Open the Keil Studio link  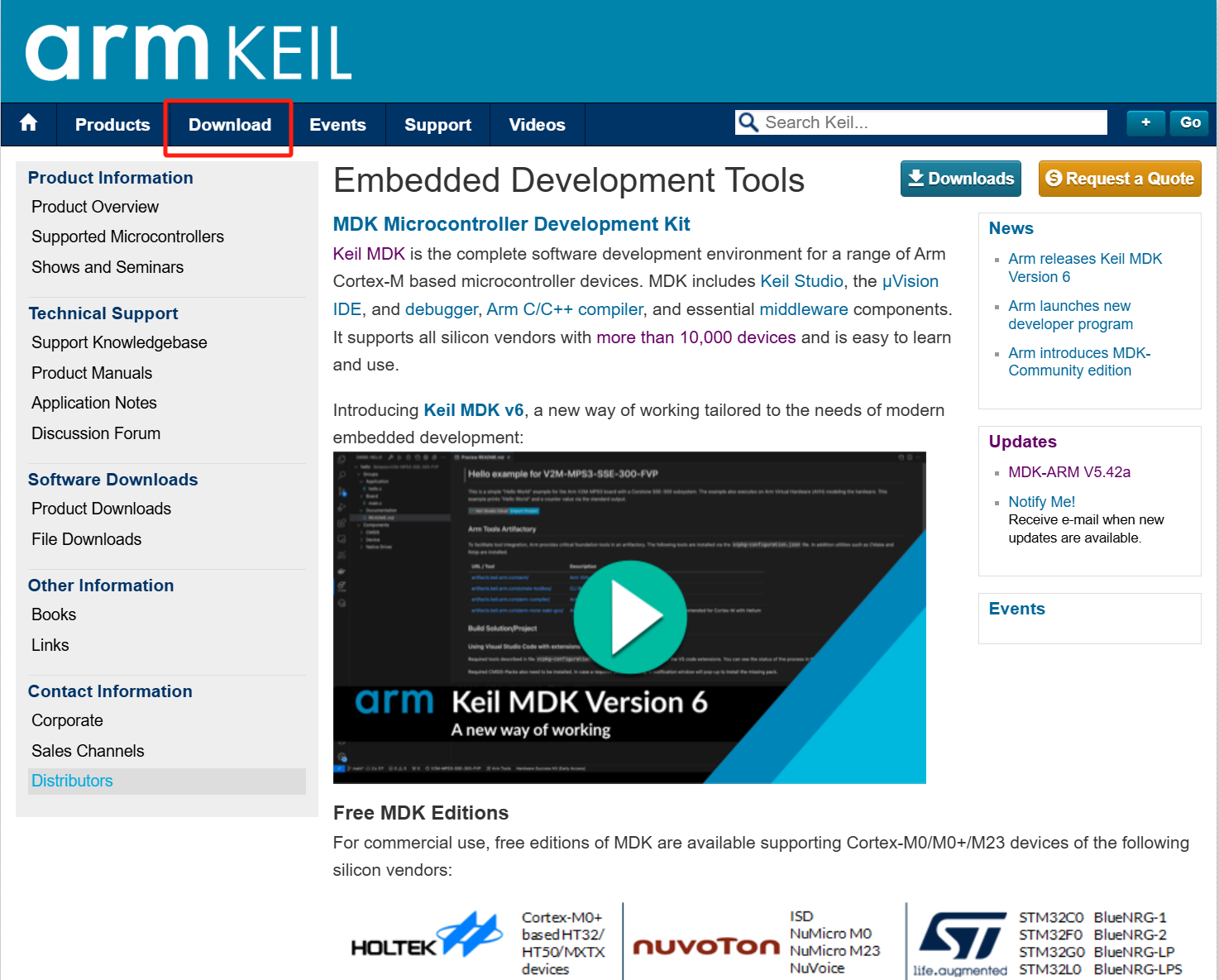click(801, 281)
